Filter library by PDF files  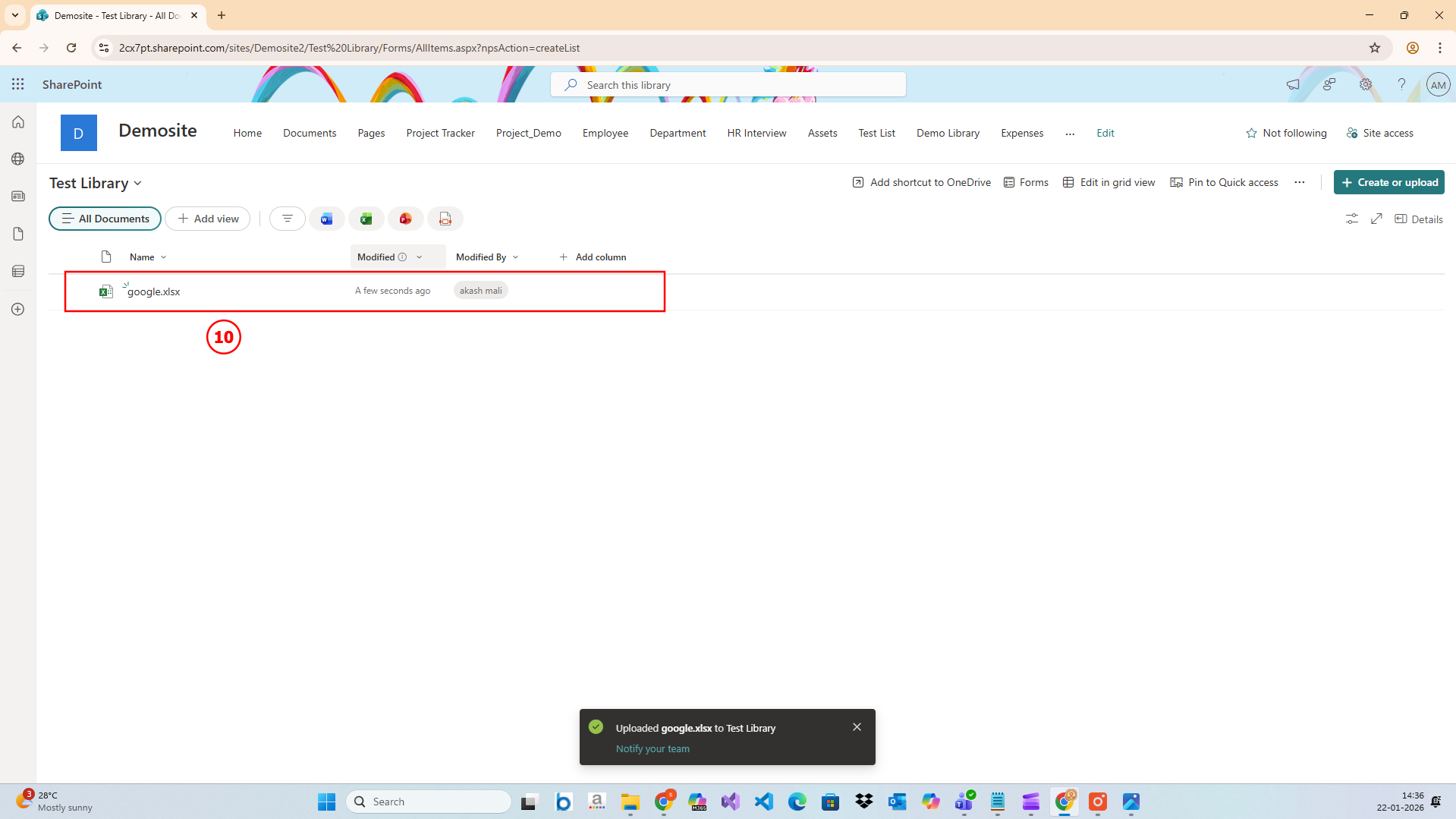pyautogui.click(x=445, y=219)
